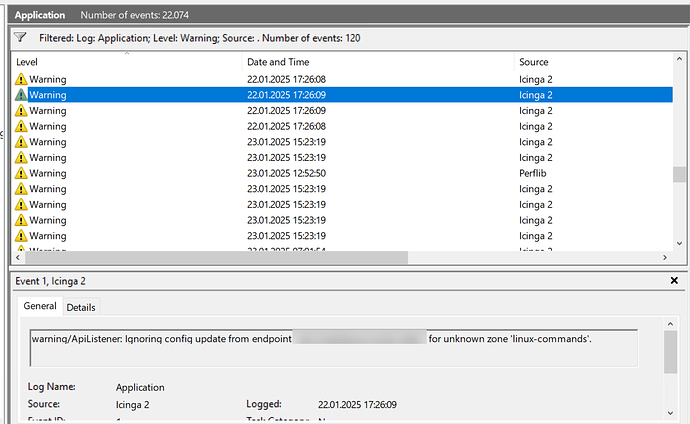This screenshot has width=690, height=424.
Task: Click the Source value 'Icinga 2' in details
Action: coord(132,405)
